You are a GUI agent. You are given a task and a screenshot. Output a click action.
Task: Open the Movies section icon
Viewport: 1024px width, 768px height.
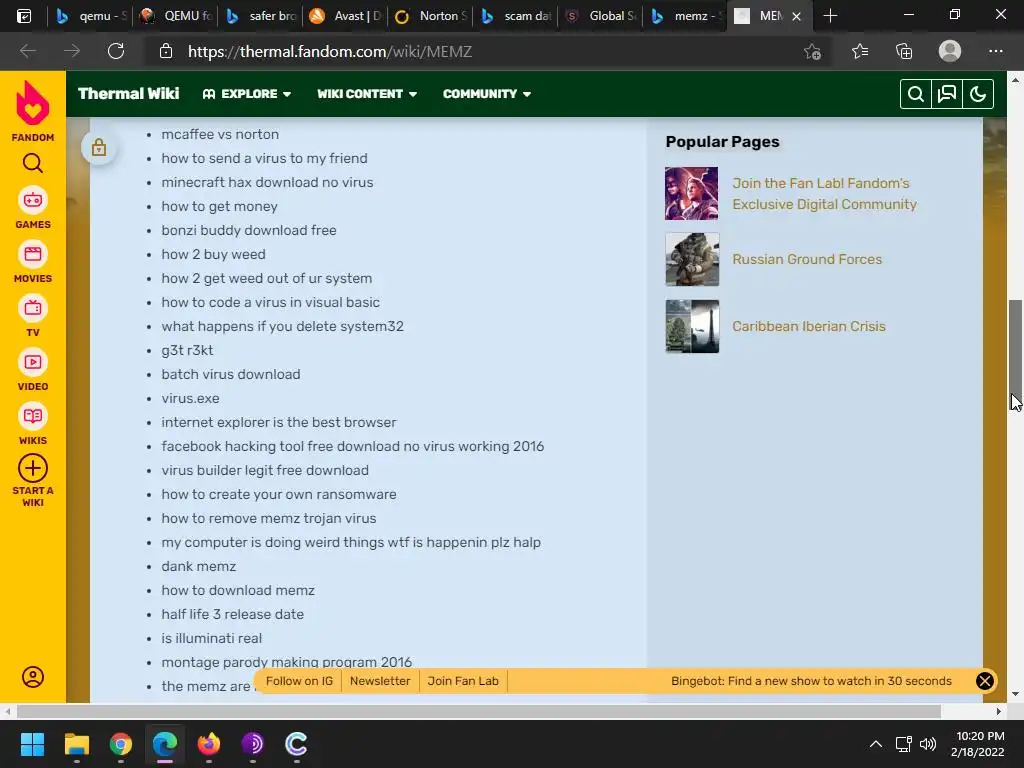tap(33, 254)
